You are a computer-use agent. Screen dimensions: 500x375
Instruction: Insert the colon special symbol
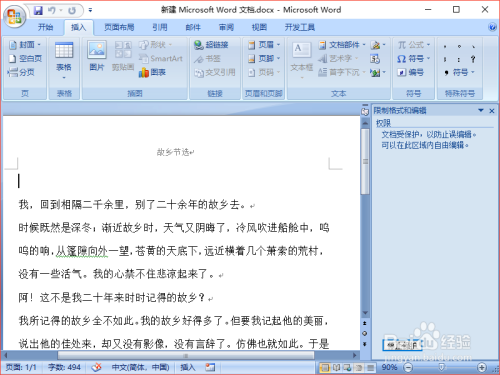(x=459, y=59)
